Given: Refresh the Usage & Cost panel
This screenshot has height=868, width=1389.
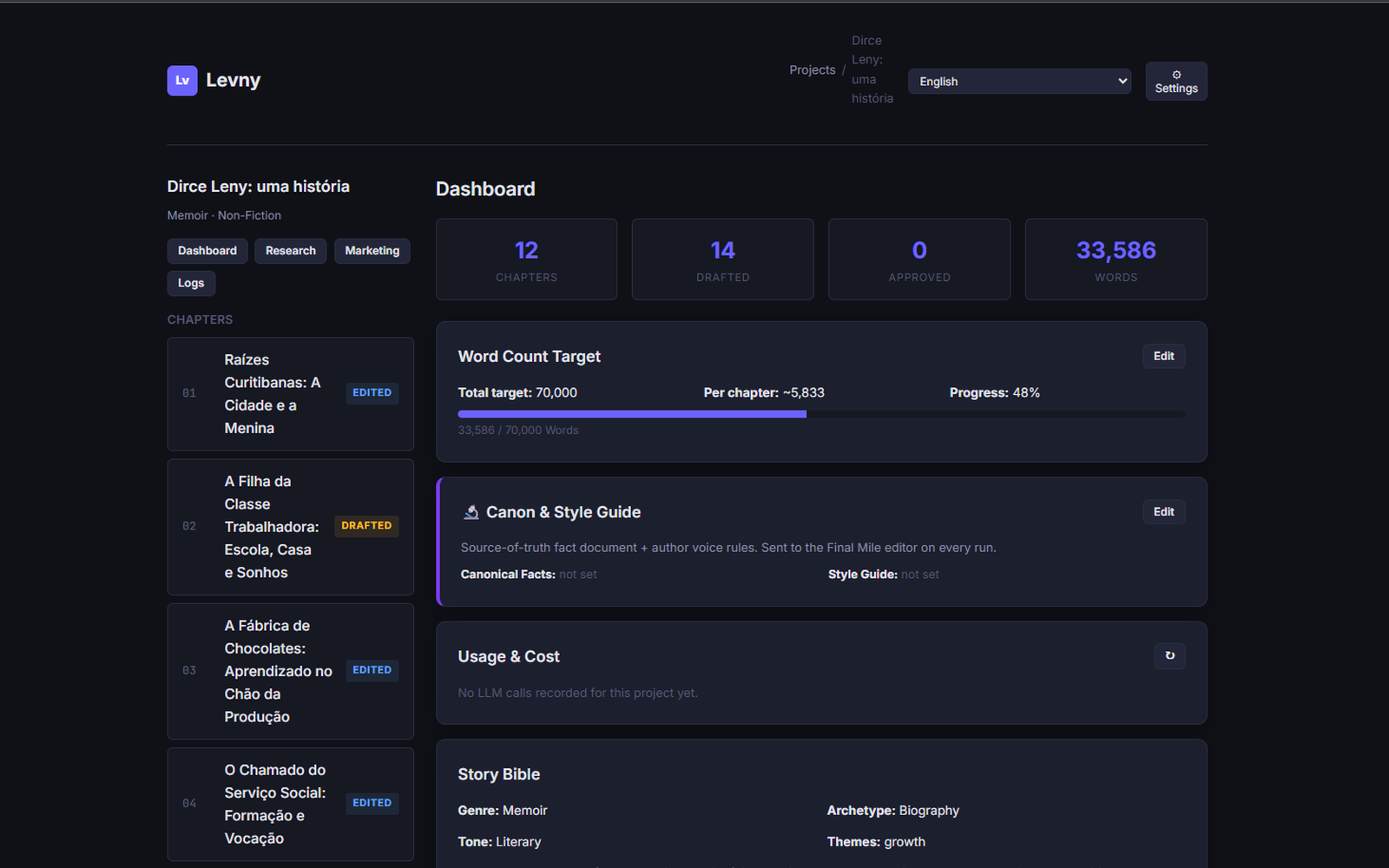Looking at the screenshot, I should (x=1169, y=656).
